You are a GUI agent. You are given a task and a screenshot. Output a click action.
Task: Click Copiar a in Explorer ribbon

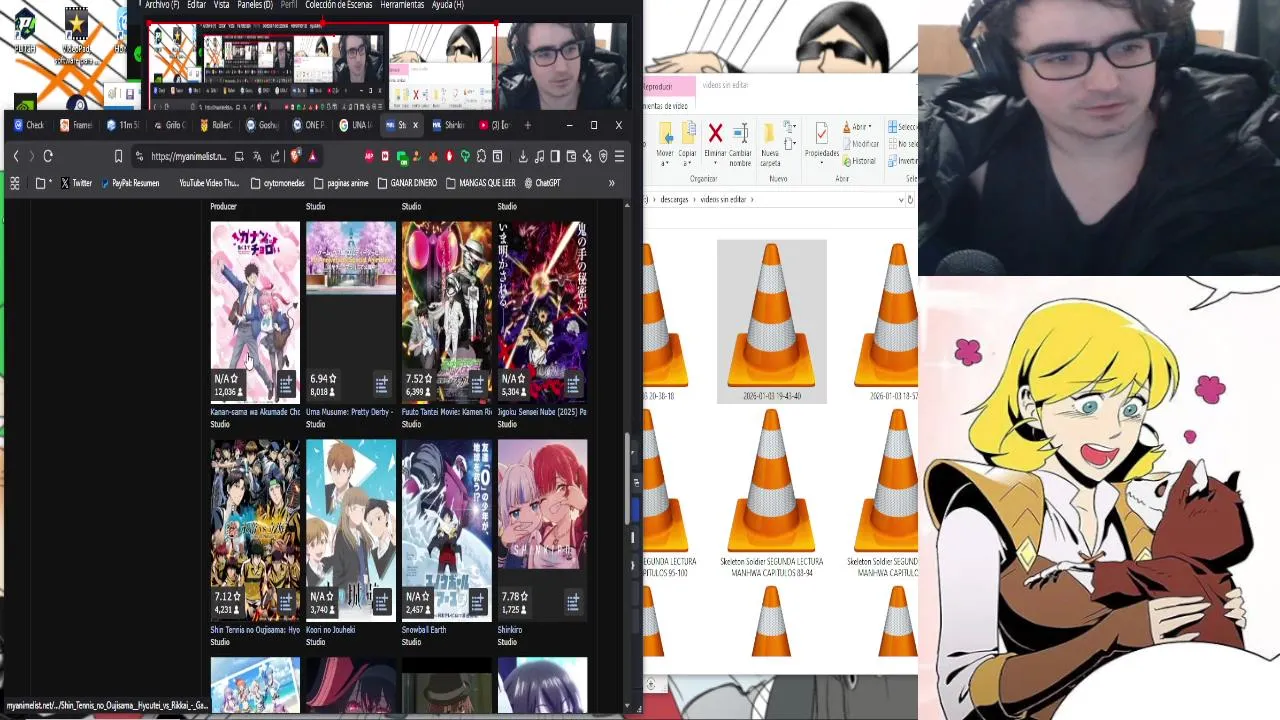(687, 145)
